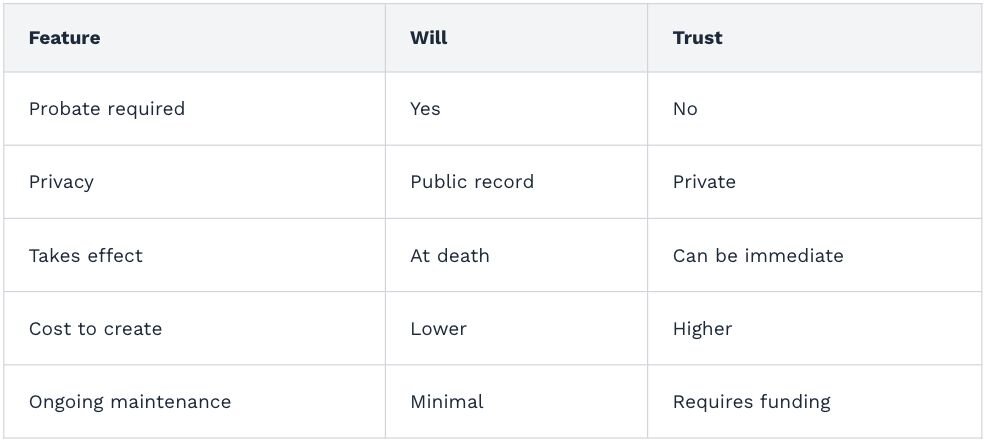Click the 'Requires funding' cell
This screenshot has width=986, height=442.
coord(751,402)
